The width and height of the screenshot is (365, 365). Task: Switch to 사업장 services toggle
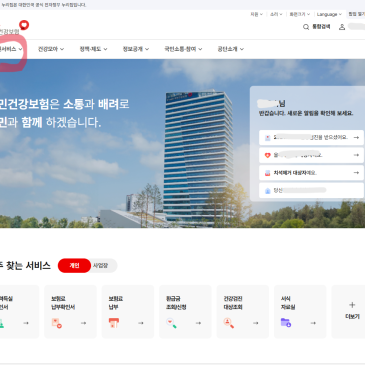tap(101, 266)
